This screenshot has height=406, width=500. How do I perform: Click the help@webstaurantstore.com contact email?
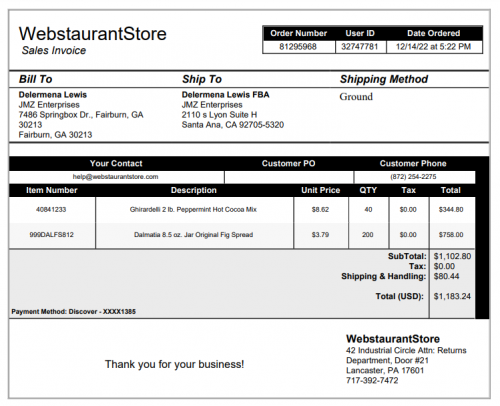116,177
